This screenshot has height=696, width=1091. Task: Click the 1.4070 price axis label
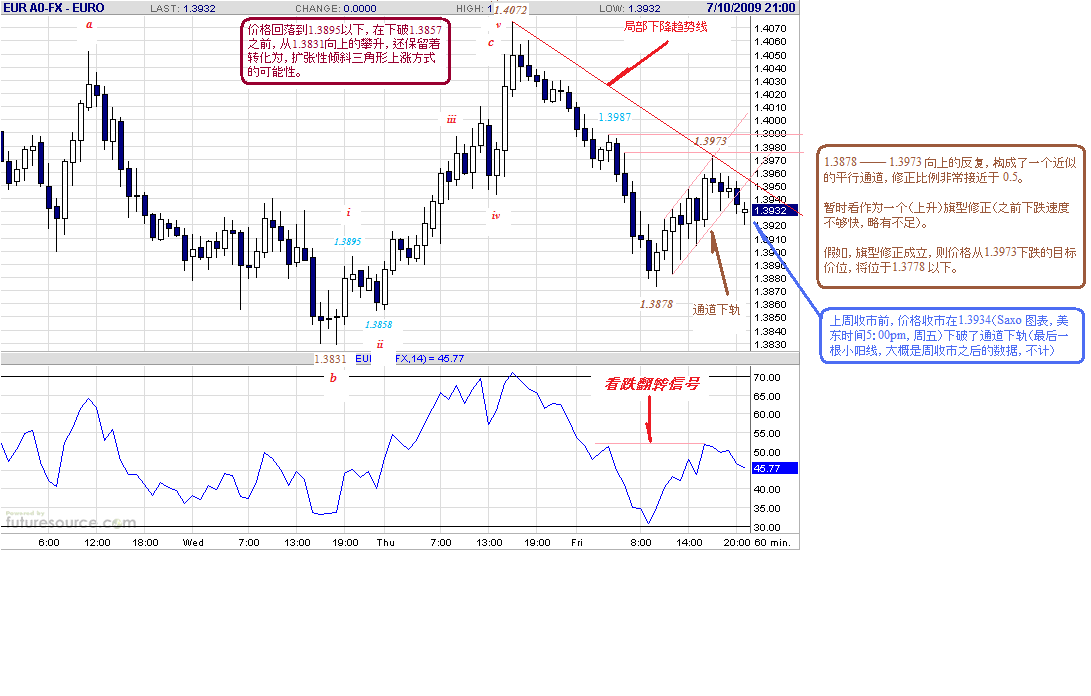(770, 29)
